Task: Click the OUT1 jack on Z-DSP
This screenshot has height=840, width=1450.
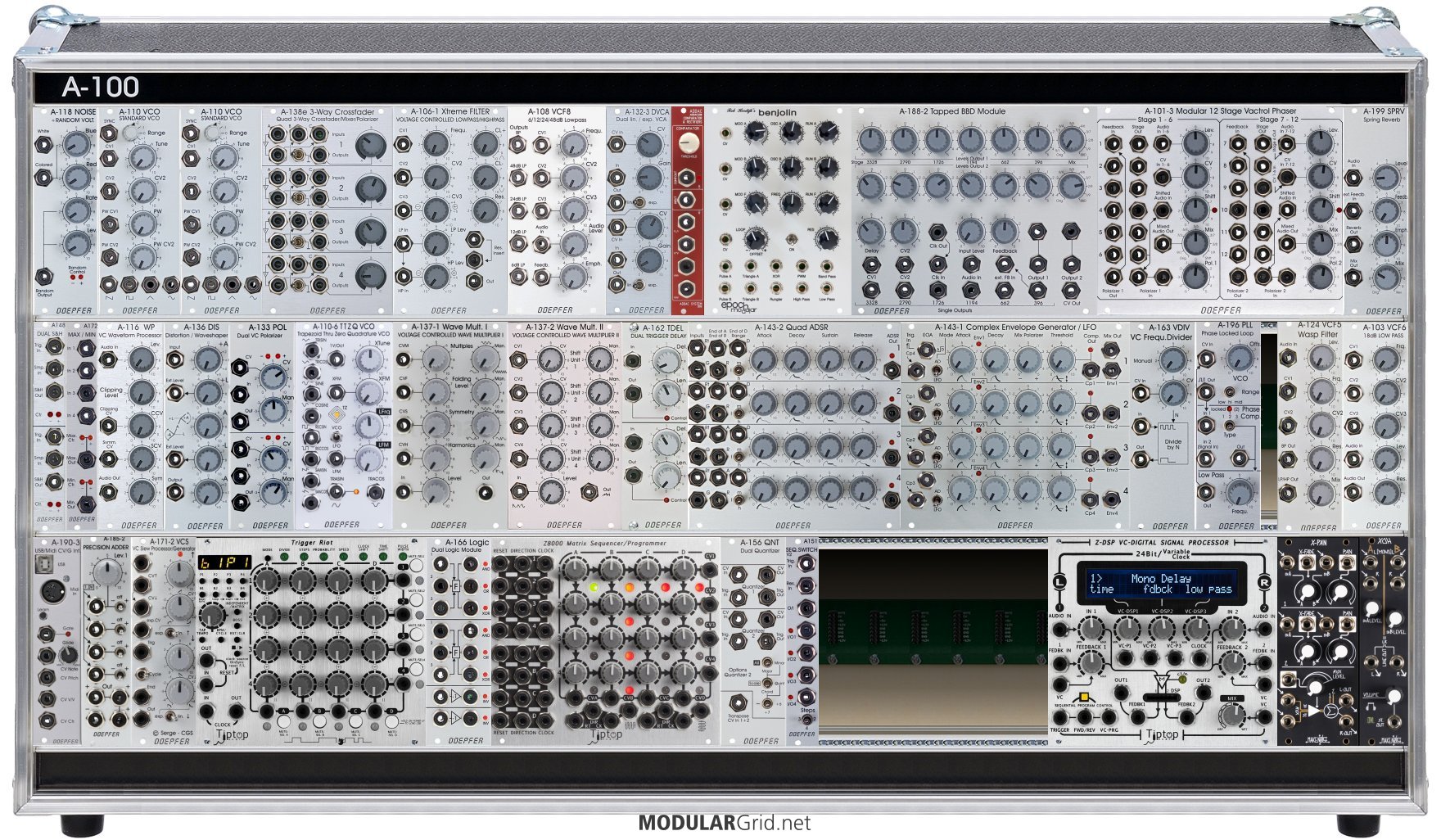Action: point(1121,693)
